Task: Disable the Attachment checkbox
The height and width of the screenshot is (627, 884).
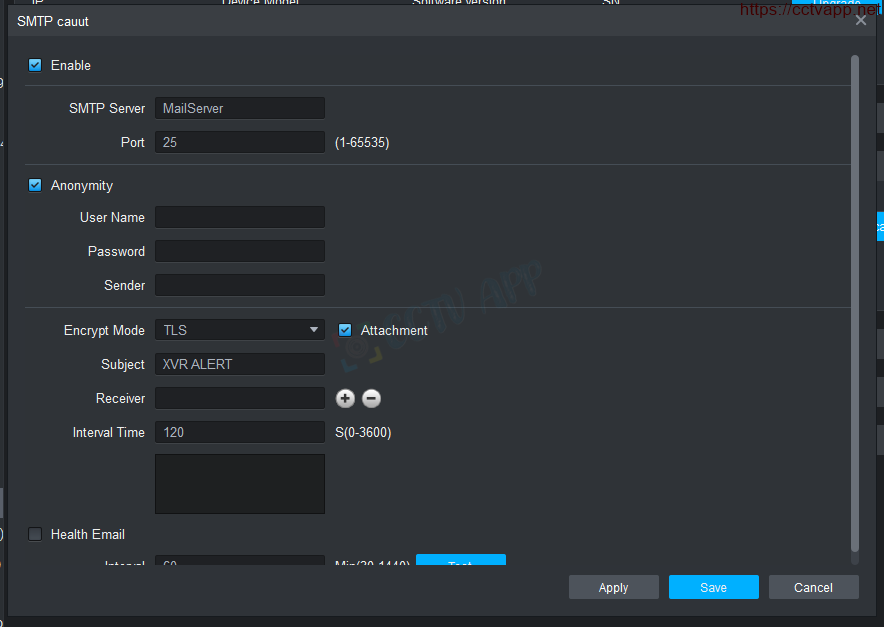Action: pos(345,331)
